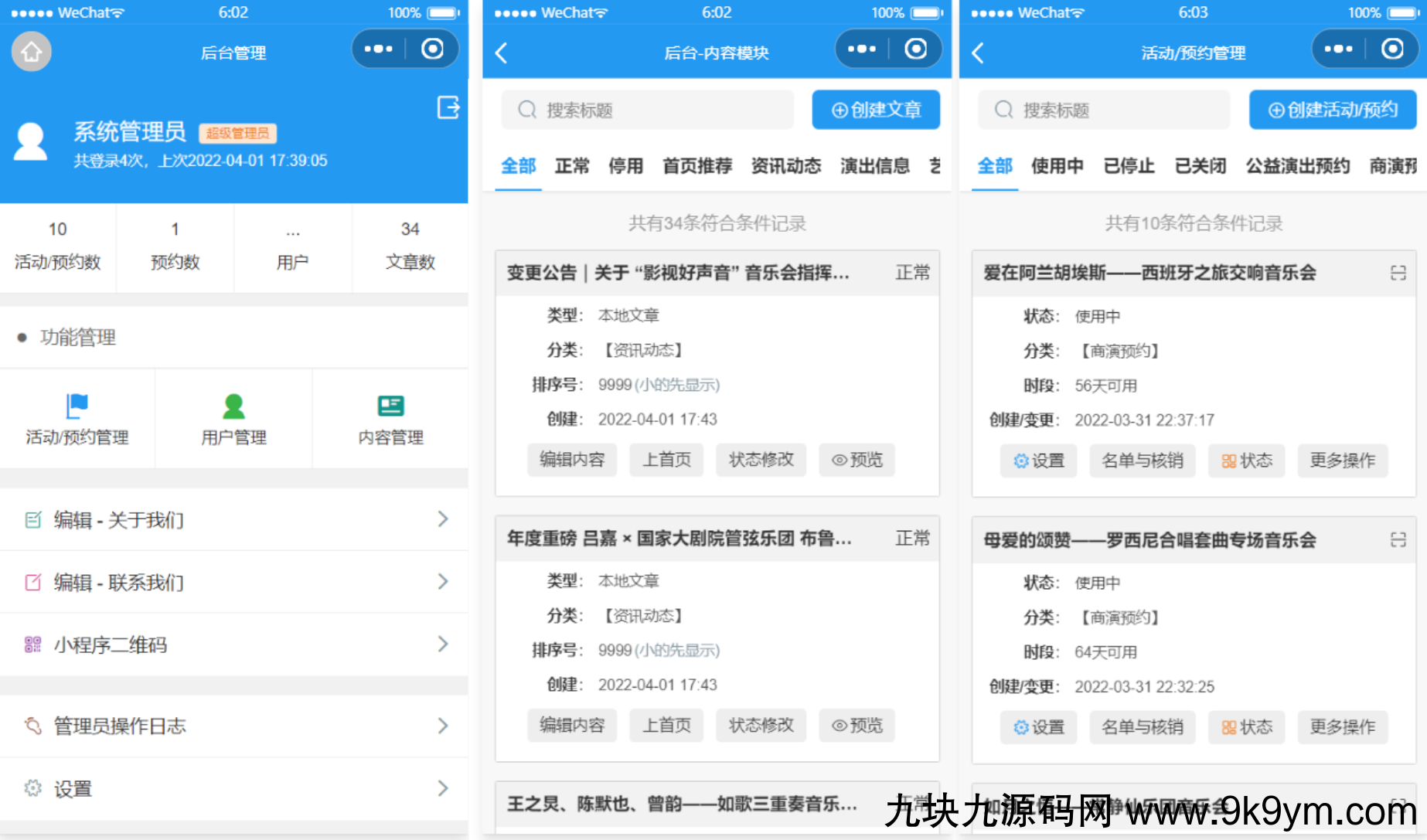
Task: Open 用户管理 person icon
Action: (x=233, y=406)
